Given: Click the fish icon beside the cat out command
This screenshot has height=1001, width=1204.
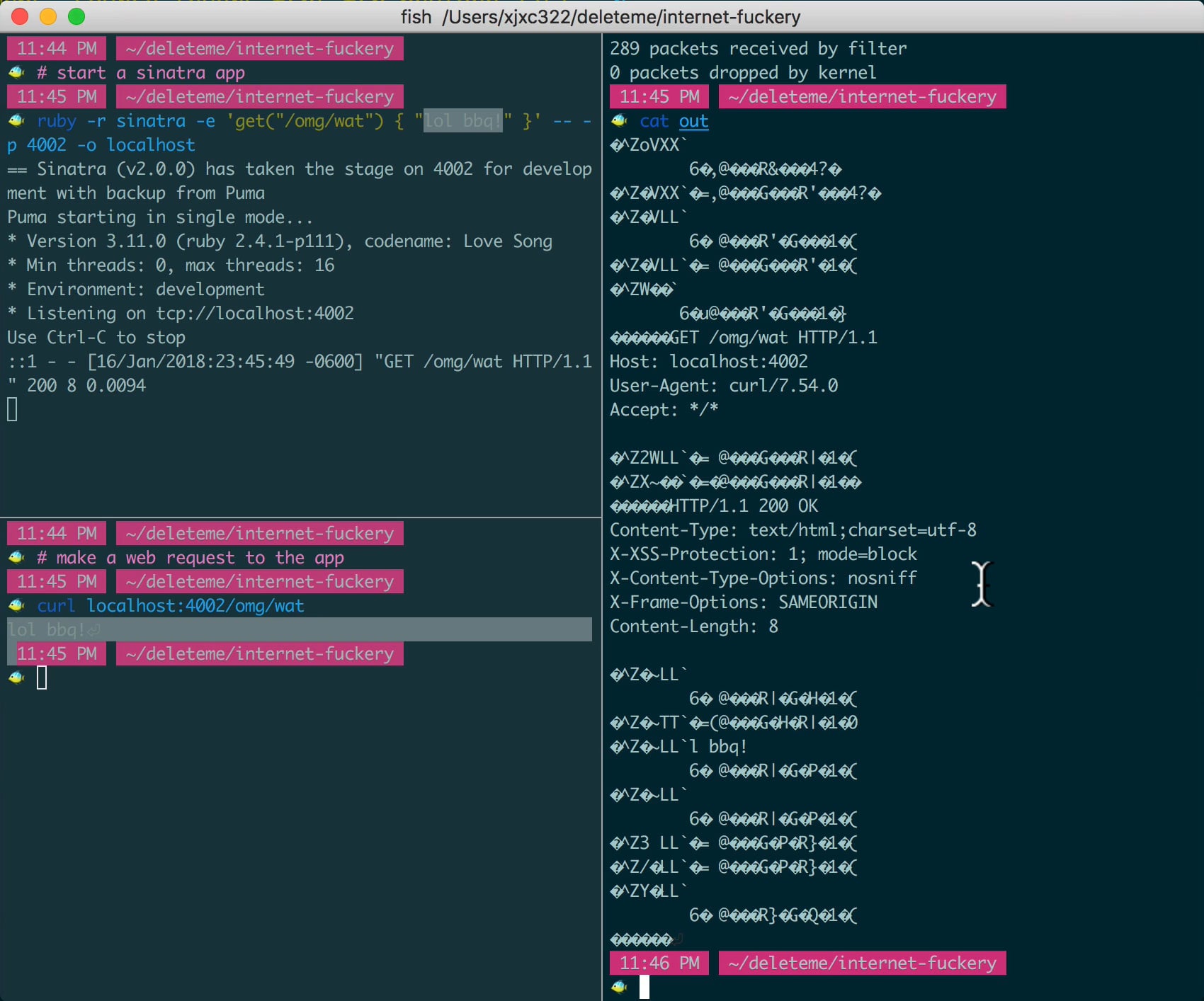Looking at the screenshot, I should pyautogui.click(x=620, y=121).
